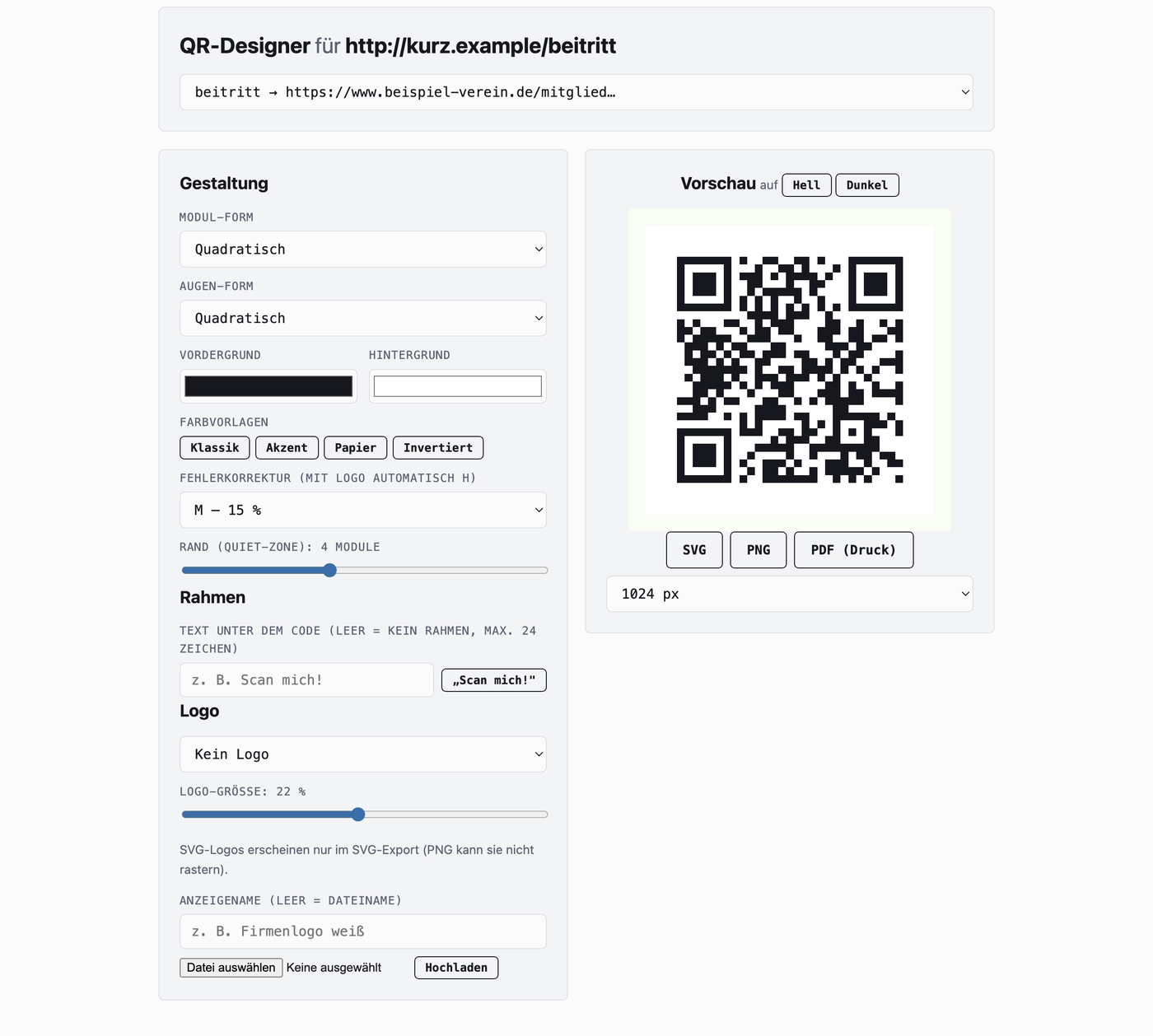Pick the white Hintergrund color swatch
The width and height of the screenshot is (1153, 1036).
click(x=457, y=386)
